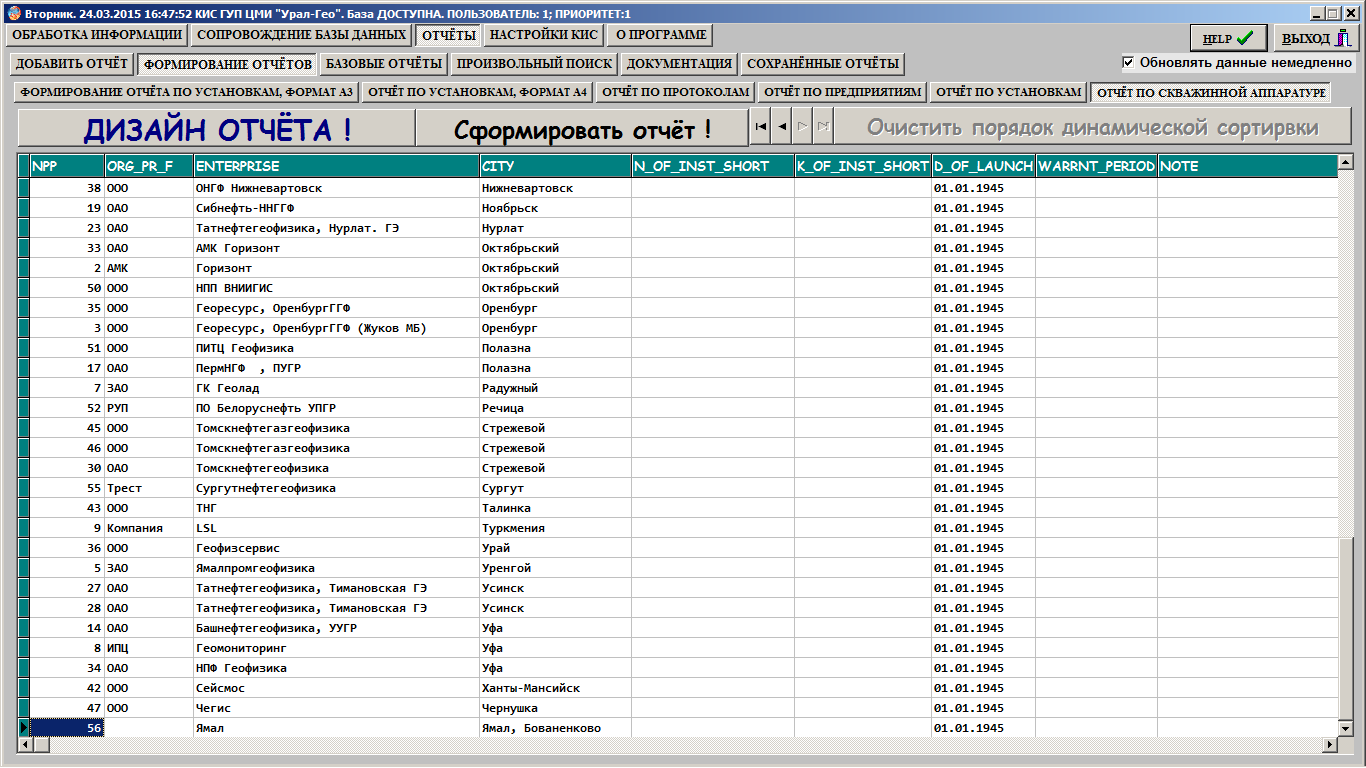Click the NOTE column header

click(1247, 166)
